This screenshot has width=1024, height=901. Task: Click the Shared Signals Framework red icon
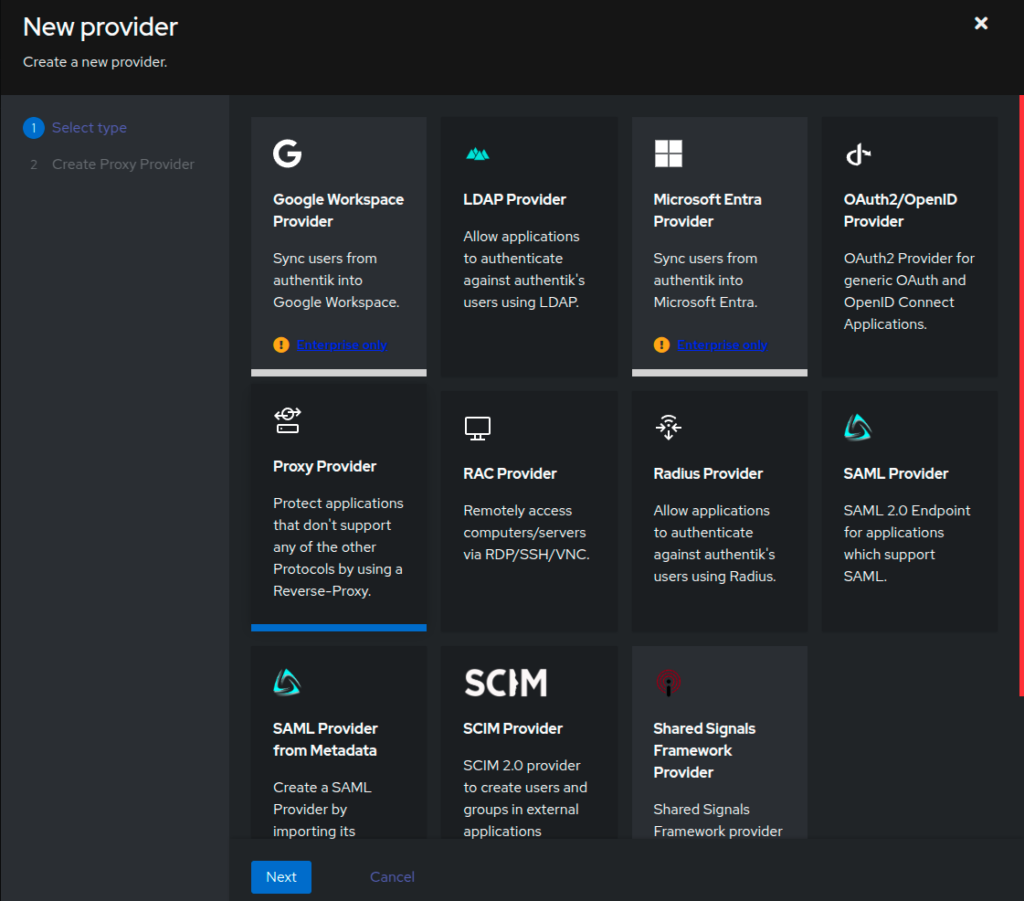point(668,683)
